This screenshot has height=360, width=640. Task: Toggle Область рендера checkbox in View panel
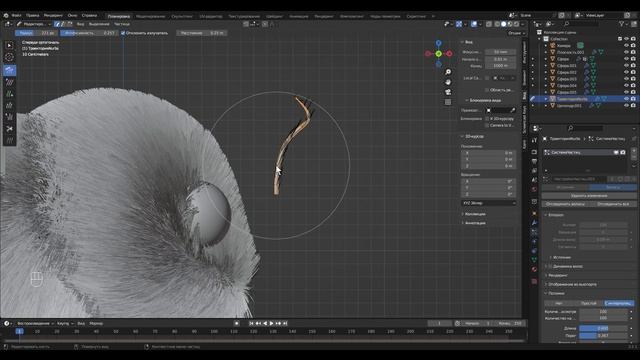tap(487, 90)
